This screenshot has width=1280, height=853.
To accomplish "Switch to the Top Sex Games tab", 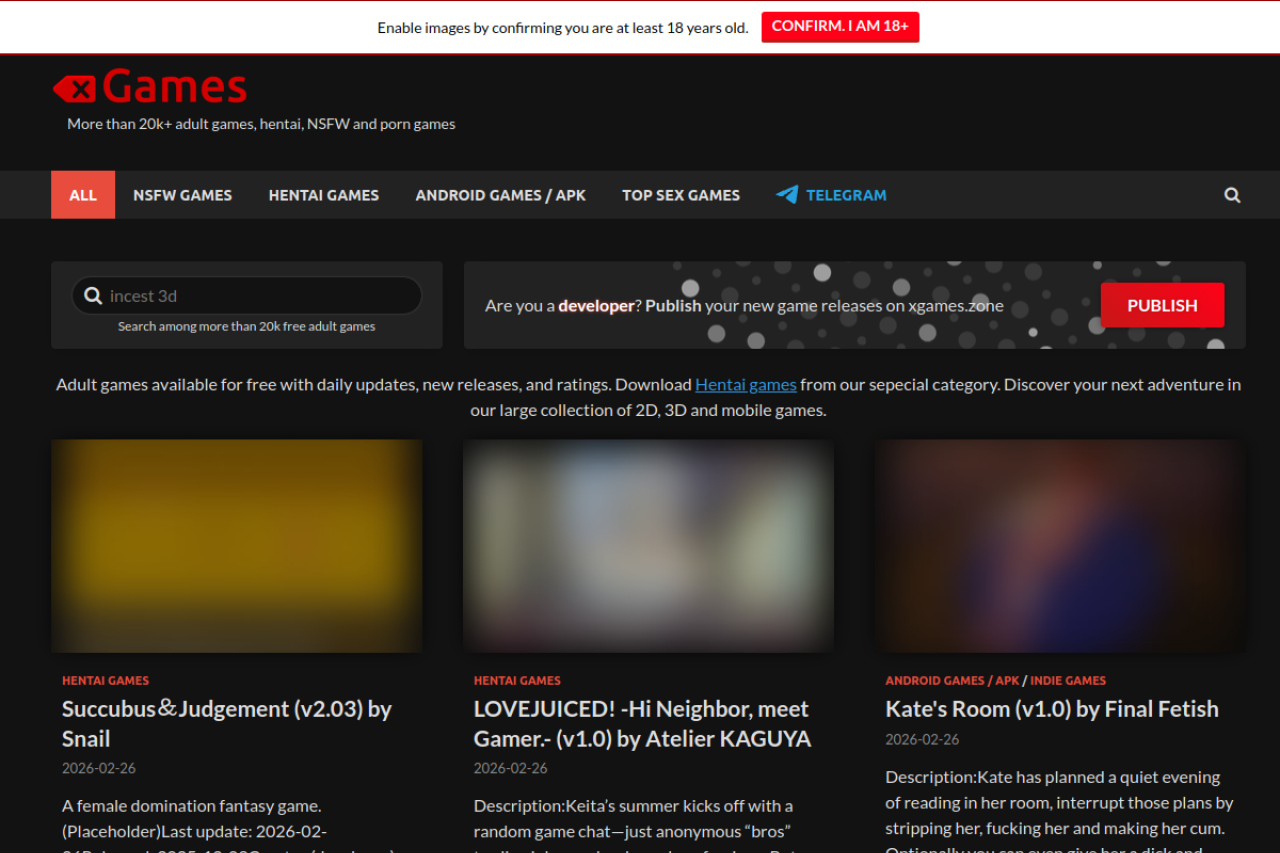I will (x=680, y=195).
